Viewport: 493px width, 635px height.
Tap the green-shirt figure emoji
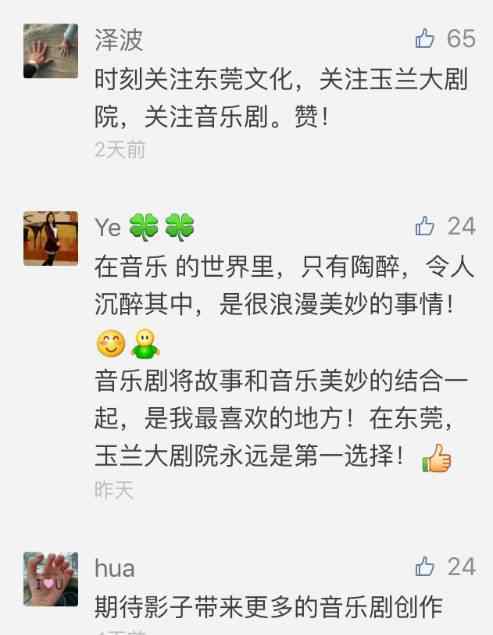click(145, 344)
